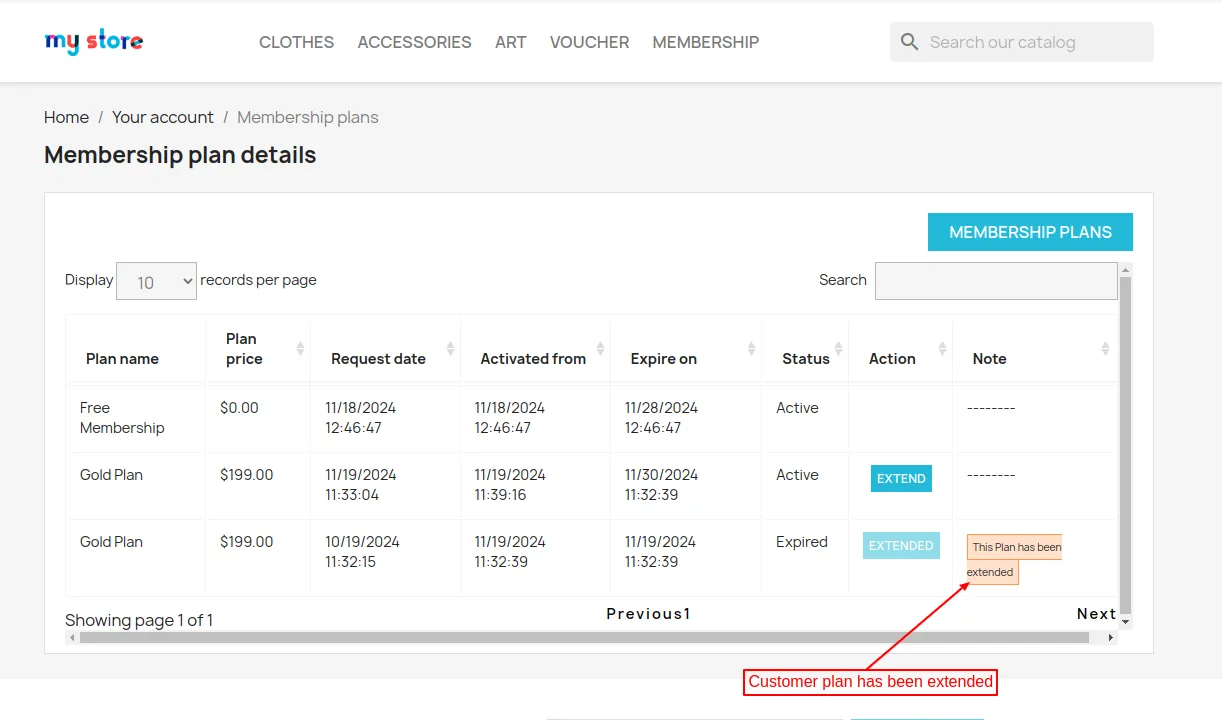Open the MEMBERSHIP menu item

pos(705,42)
